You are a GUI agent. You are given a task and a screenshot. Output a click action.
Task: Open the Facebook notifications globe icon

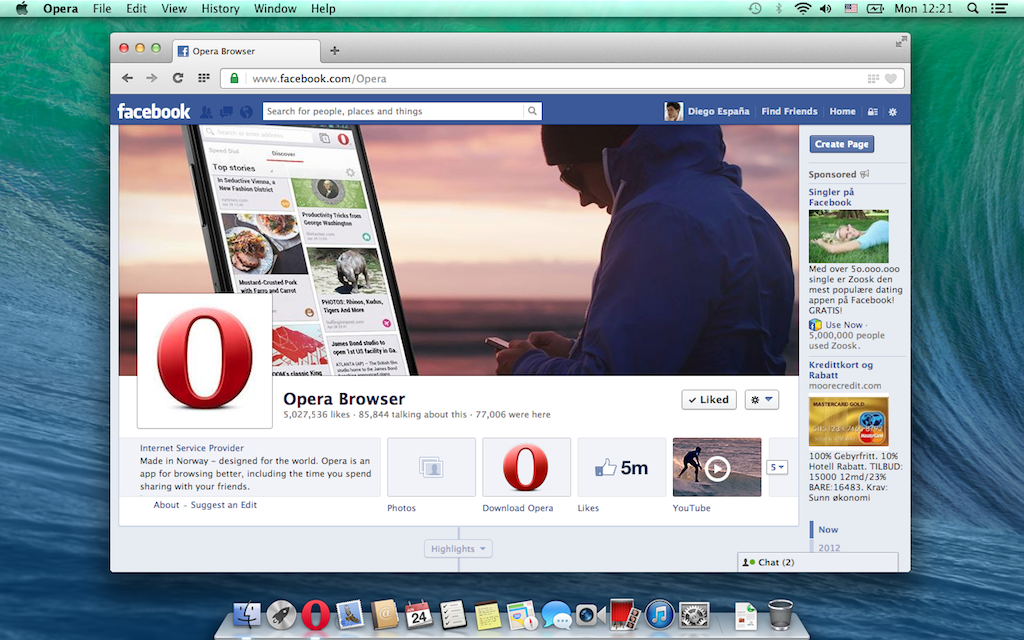click(x=246, y=112)
